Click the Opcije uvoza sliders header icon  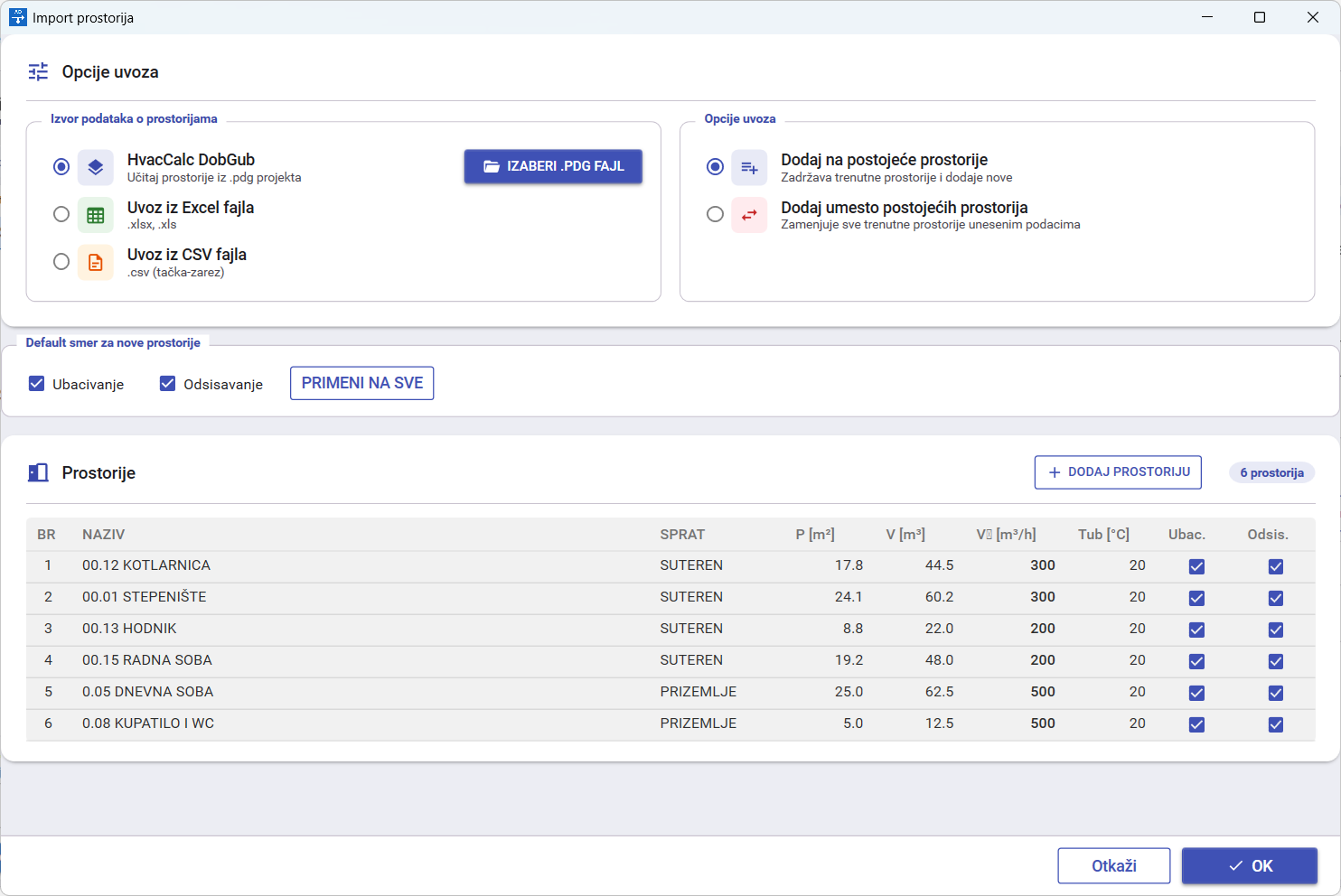tap(38, 72)
